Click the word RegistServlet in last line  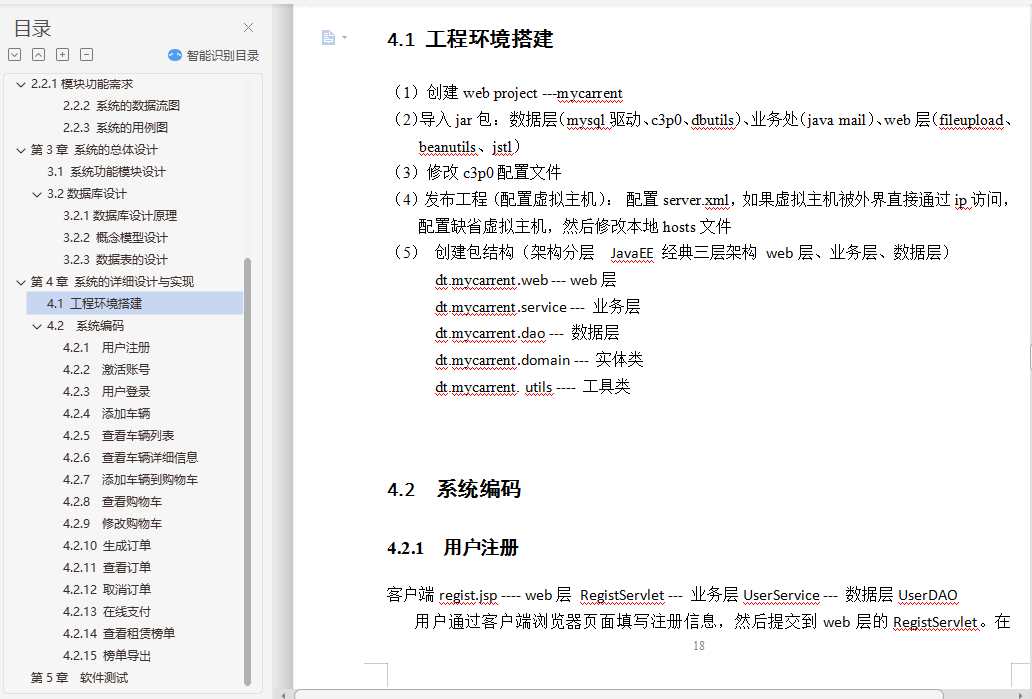point(935,622)
